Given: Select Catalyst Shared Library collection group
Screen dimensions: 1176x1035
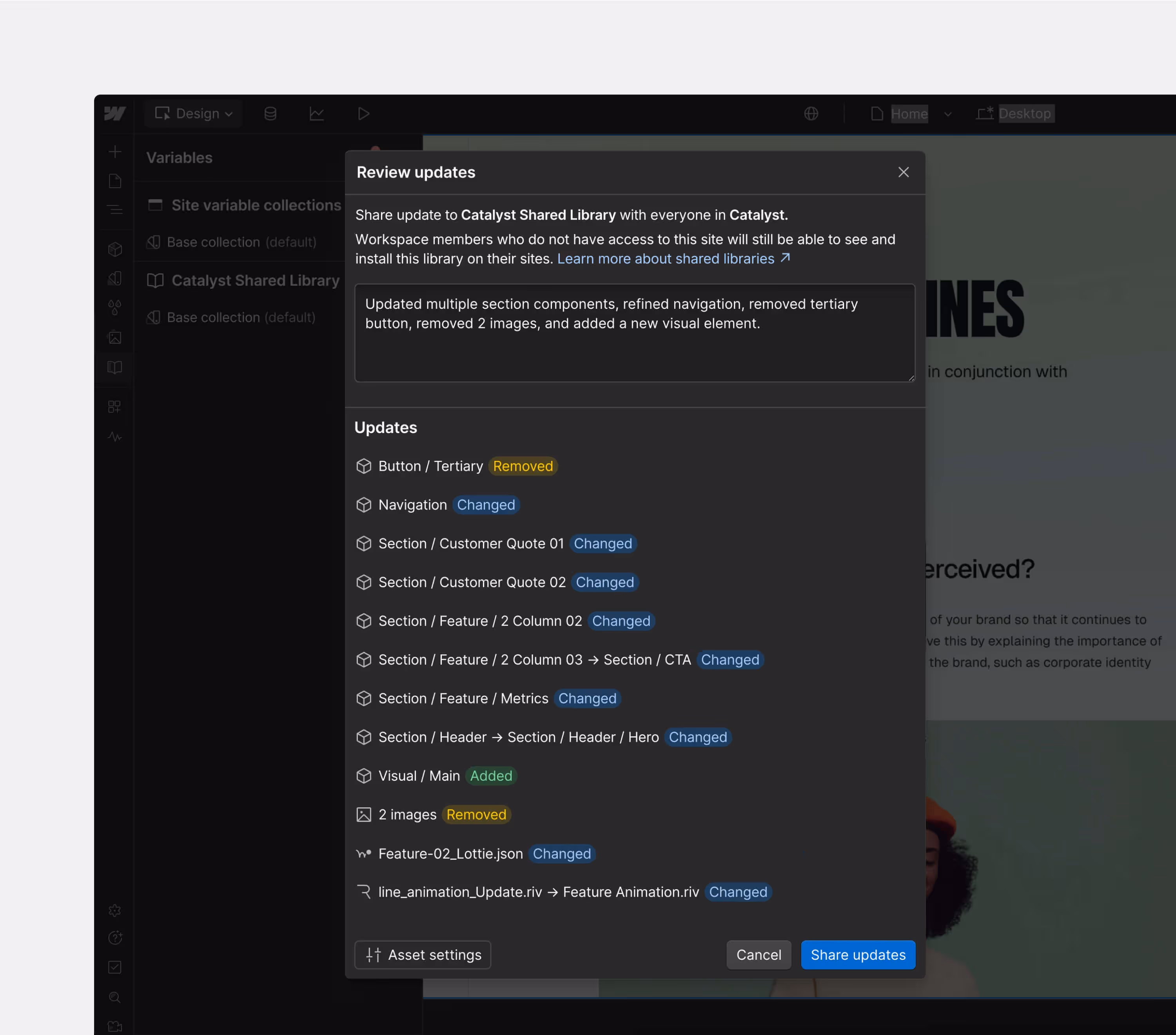Looking at the screenshot, I should pos(255,280).
